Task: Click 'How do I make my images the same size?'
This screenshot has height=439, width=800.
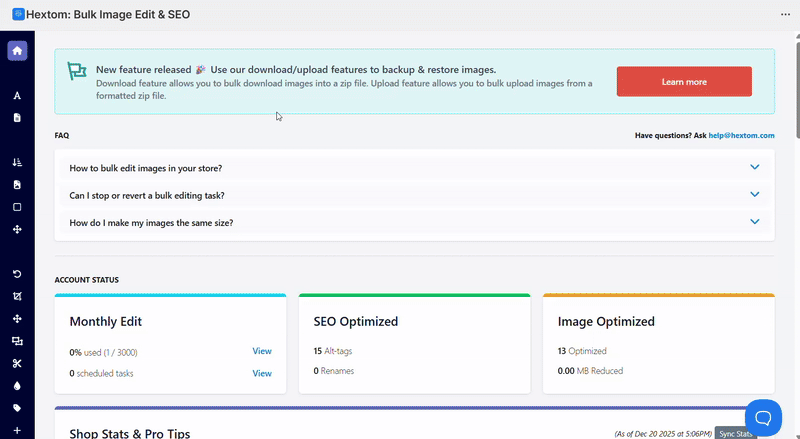Action: pos(151,223)
